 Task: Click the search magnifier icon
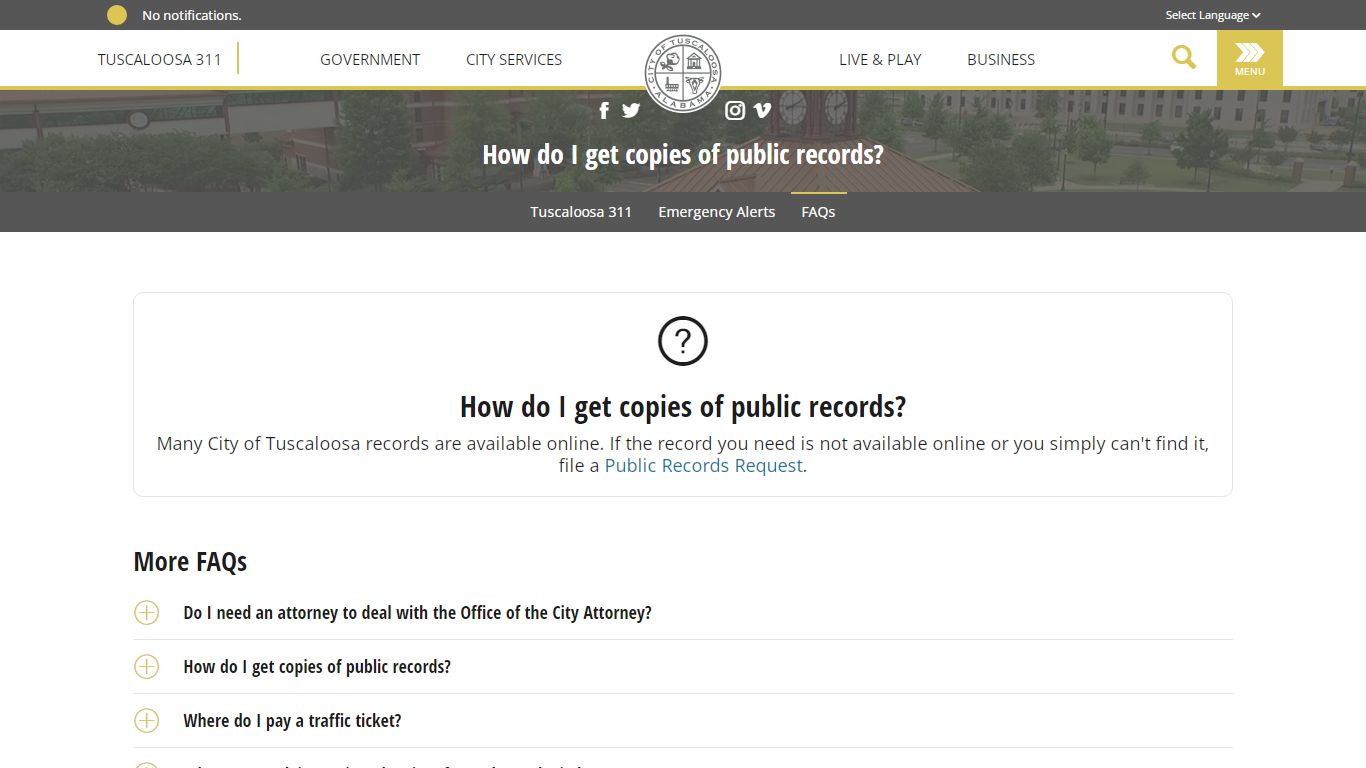[1184, 58]
